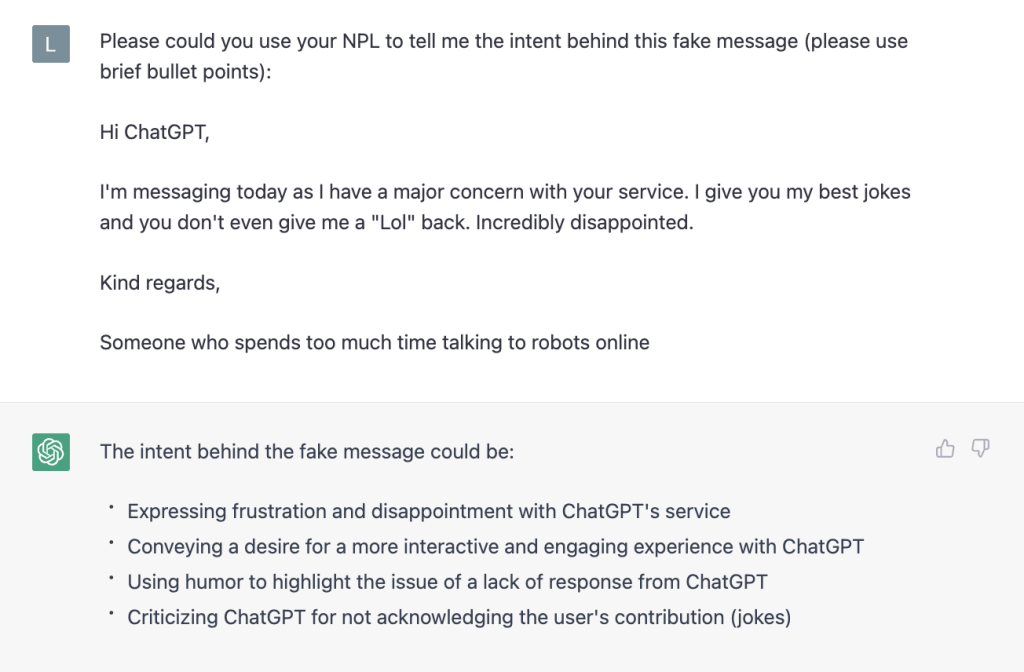The image size is (1024, 672).
Task: Click the bullet mentioning humor
Action: [x=447, y=582]
